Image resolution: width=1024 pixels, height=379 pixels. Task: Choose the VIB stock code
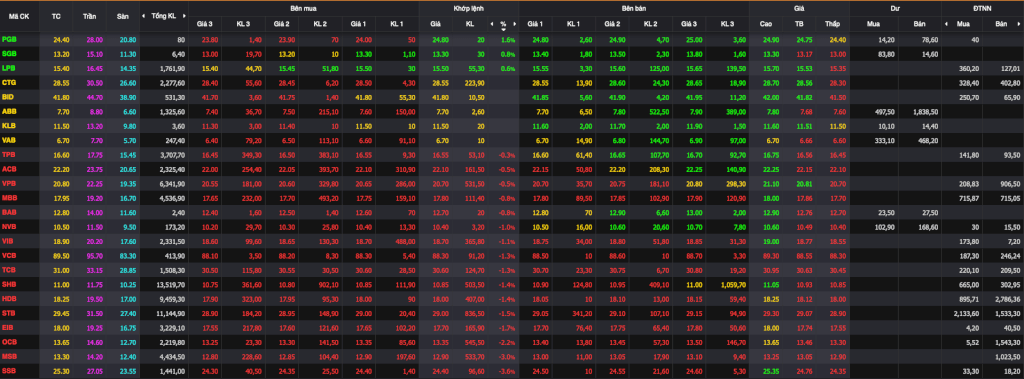pyautogui.click(x=8, y=240)
